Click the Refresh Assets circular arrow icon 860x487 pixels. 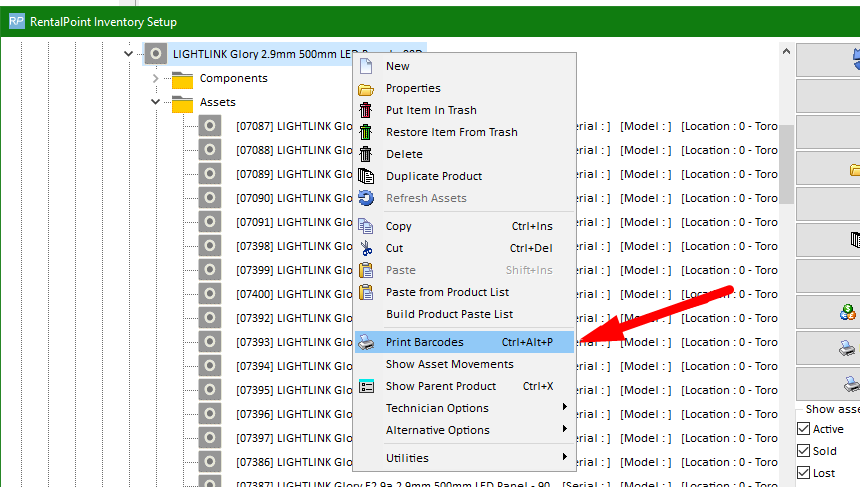tap(366, 198)
